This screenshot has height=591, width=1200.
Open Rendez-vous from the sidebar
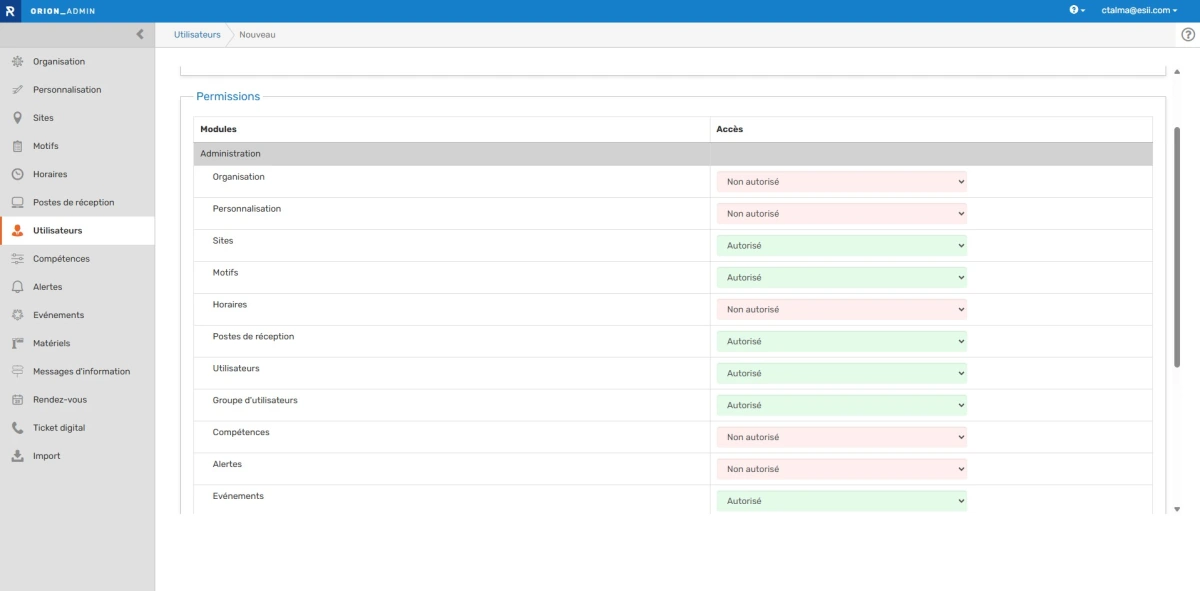click(x=60, y=400)
